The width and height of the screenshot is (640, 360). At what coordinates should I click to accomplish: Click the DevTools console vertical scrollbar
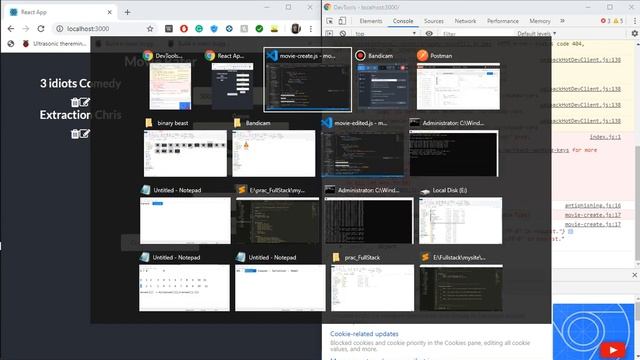pos(638,202)
